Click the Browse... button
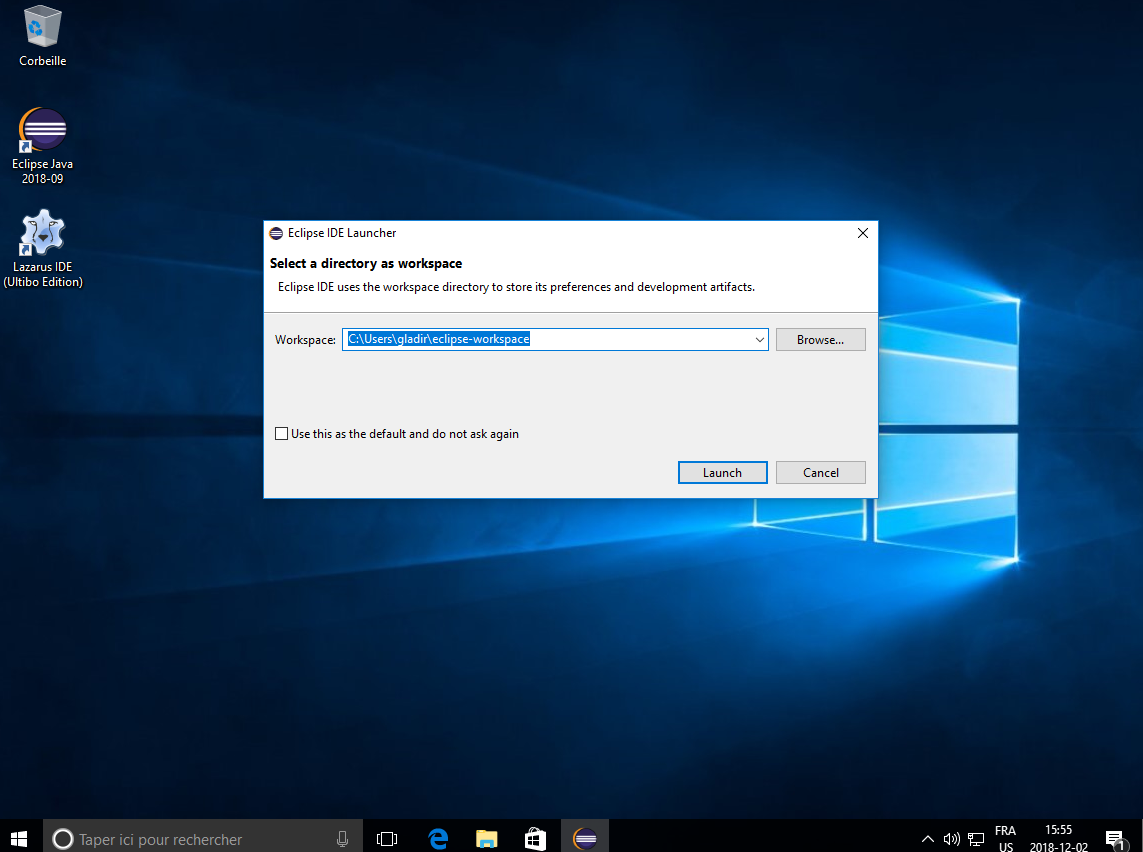This screenshot has height=852, width=1143. point(820,340)
